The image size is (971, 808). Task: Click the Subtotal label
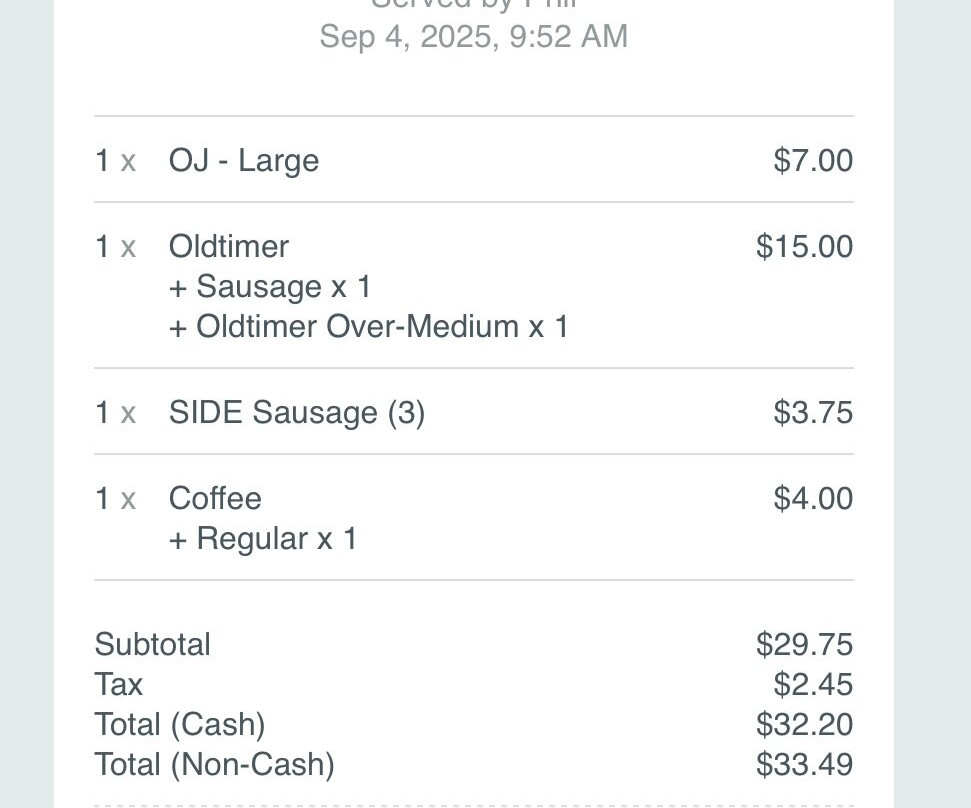152,645
